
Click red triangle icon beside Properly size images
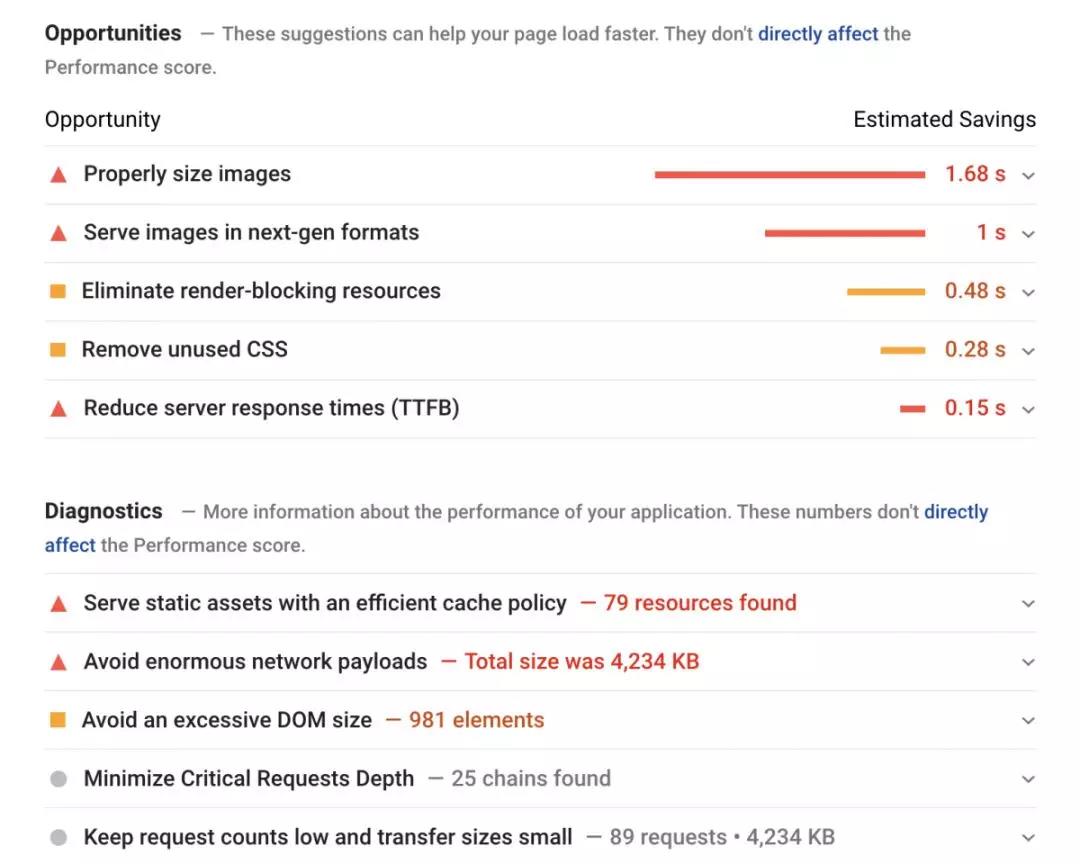click(x=58, y=175)
